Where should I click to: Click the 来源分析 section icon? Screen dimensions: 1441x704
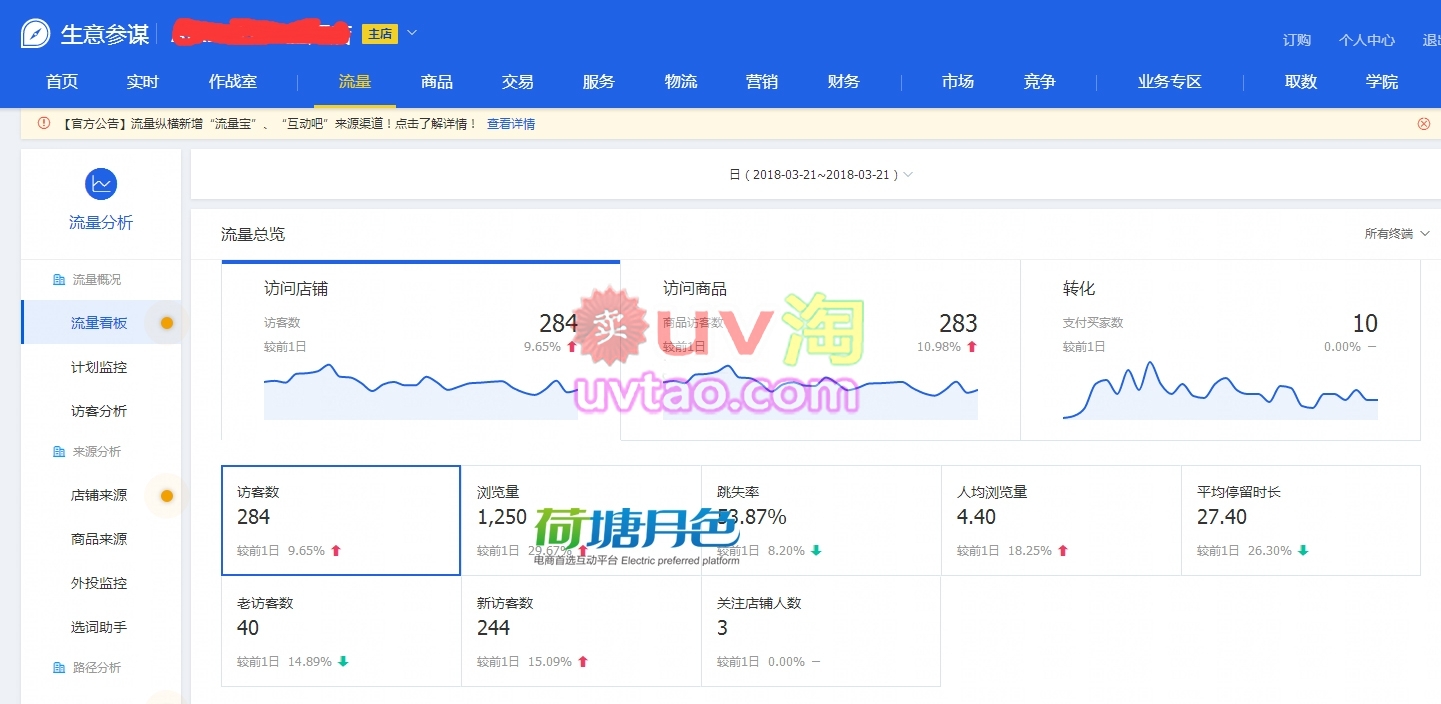(x=59, y=452)
